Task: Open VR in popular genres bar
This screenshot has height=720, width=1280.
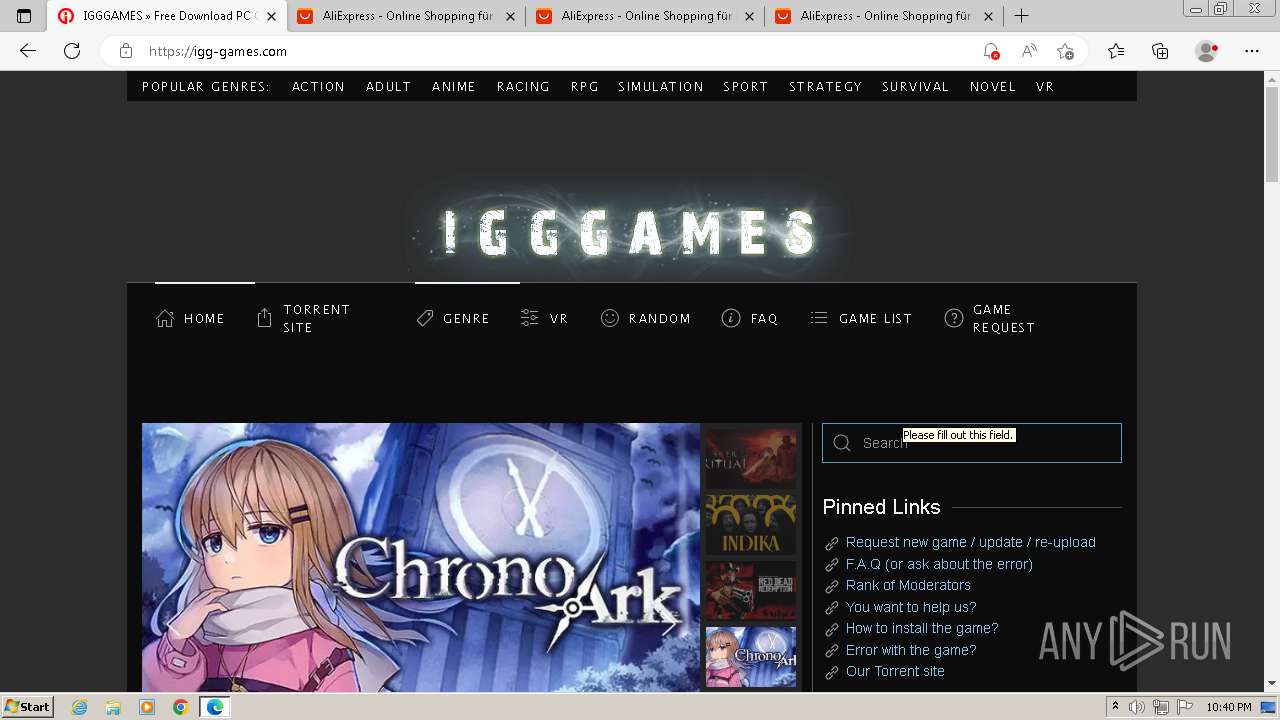Action: click(1045, 87)
